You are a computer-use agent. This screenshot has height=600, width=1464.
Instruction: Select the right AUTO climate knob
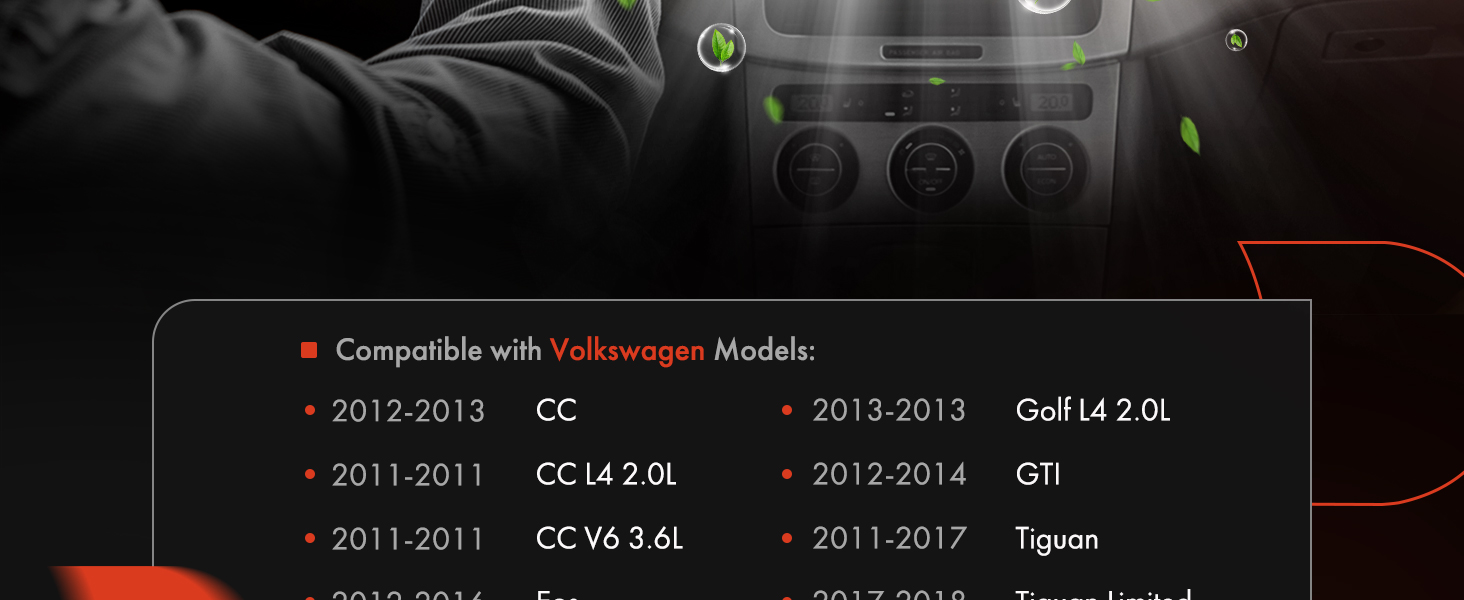(x=1045, y=166)
